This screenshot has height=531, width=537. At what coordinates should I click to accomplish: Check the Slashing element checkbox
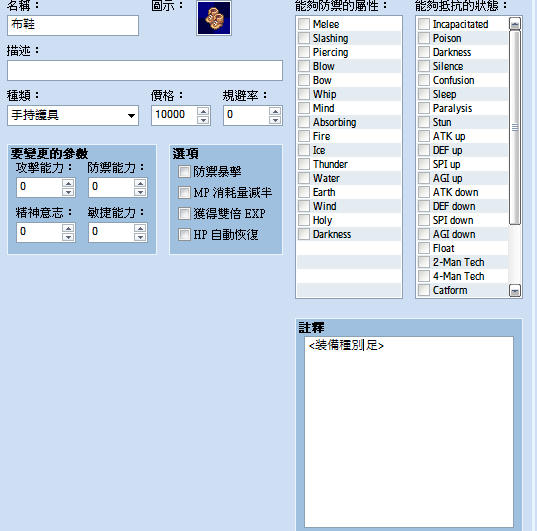(304, 38)
